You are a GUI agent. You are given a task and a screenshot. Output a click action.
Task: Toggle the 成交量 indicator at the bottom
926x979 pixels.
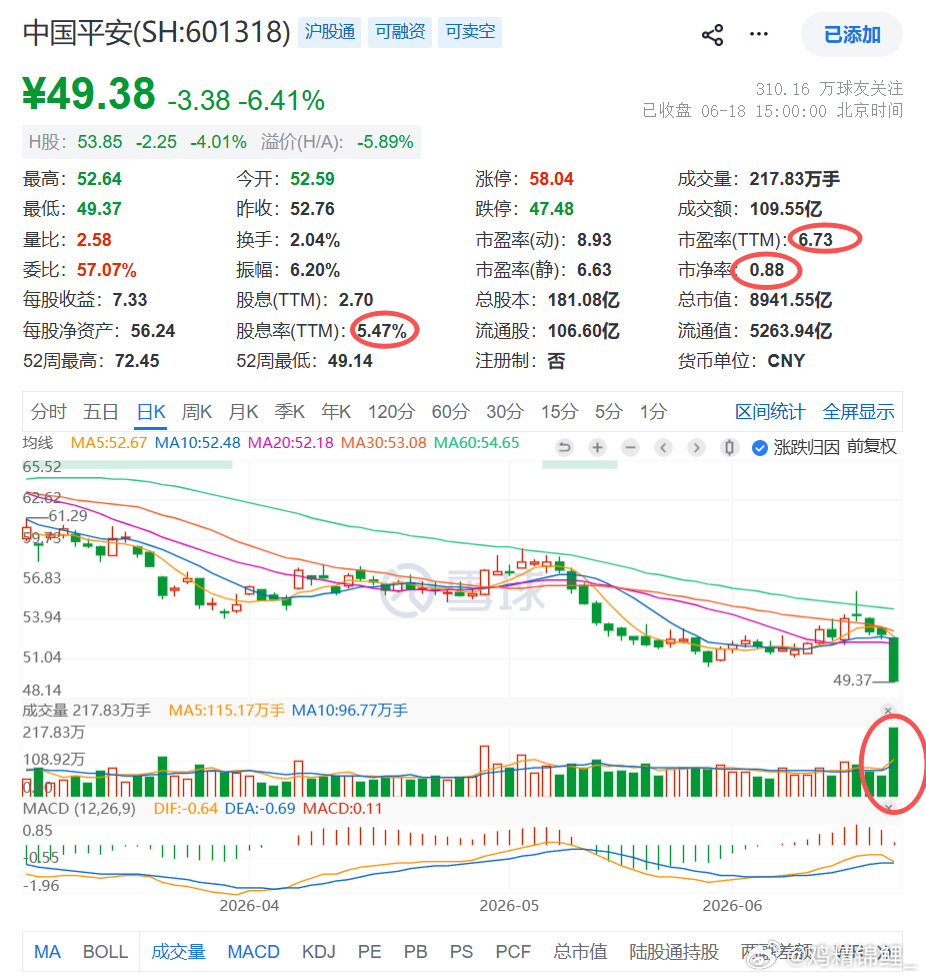[179, 952]
